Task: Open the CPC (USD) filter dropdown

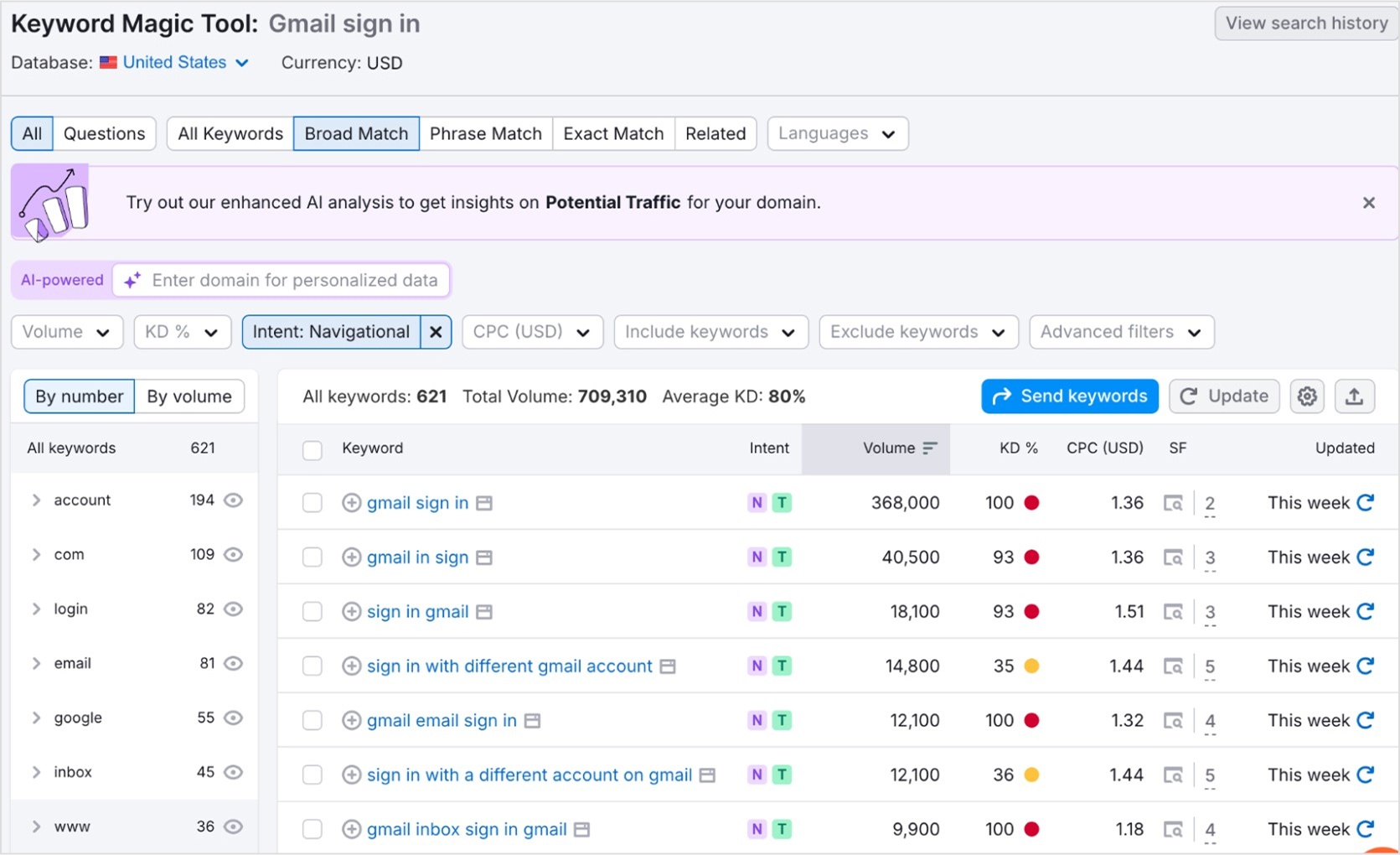Action: [532, 332]
